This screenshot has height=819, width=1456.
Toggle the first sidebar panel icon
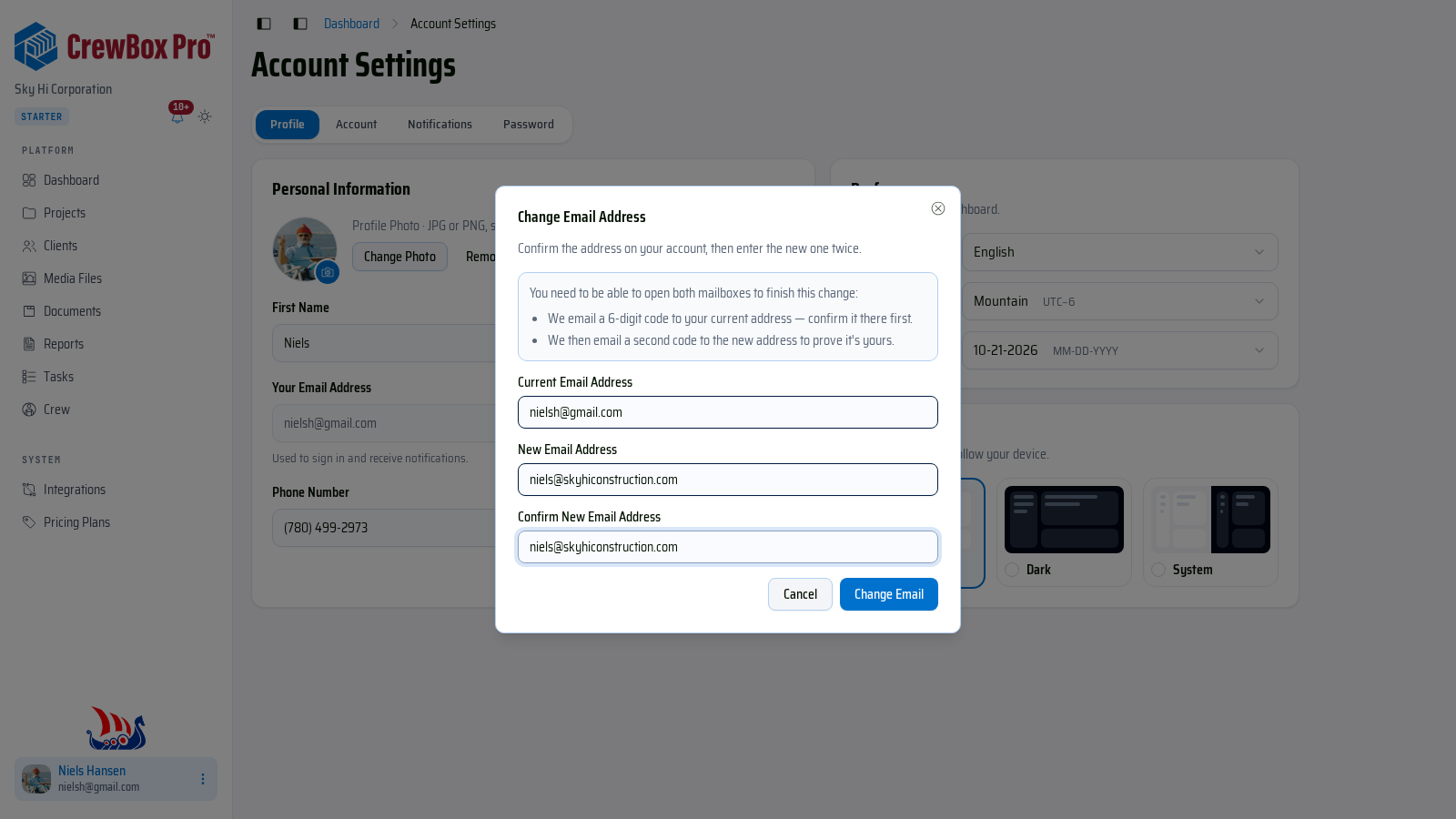tap(264, 24)
